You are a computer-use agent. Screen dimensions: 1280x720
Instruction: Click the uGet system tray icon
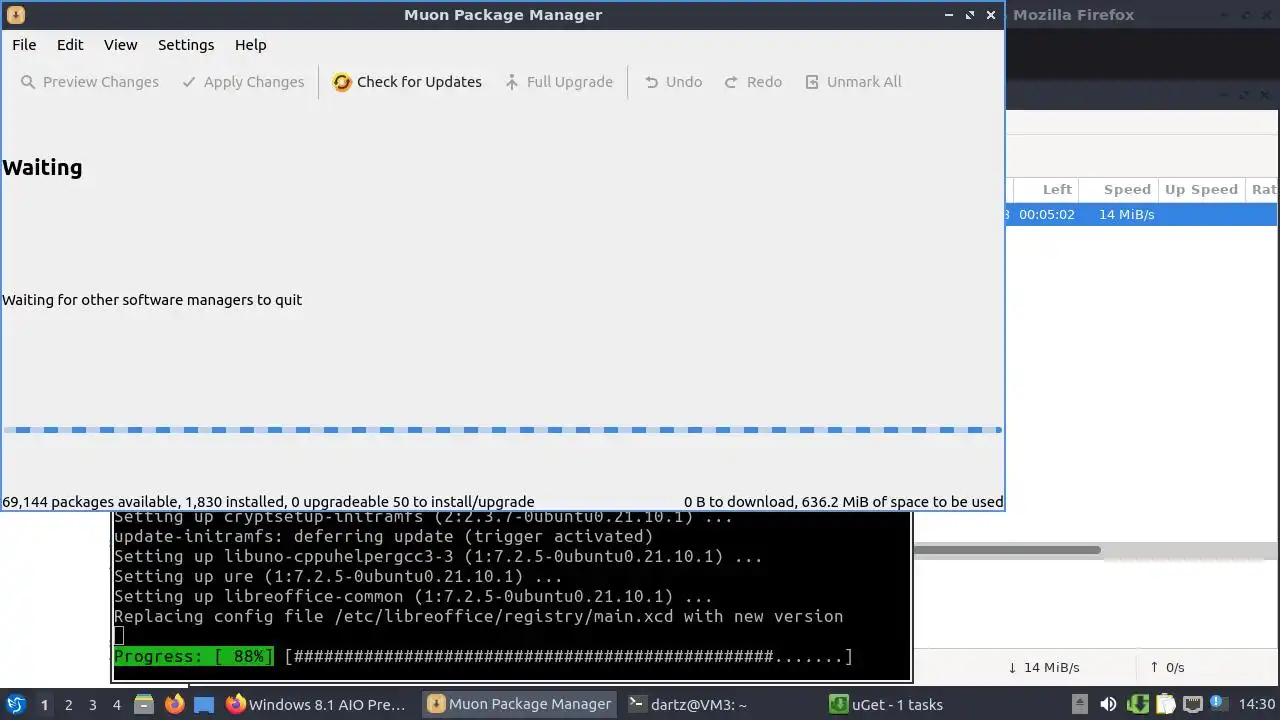tap(1137, 704)
